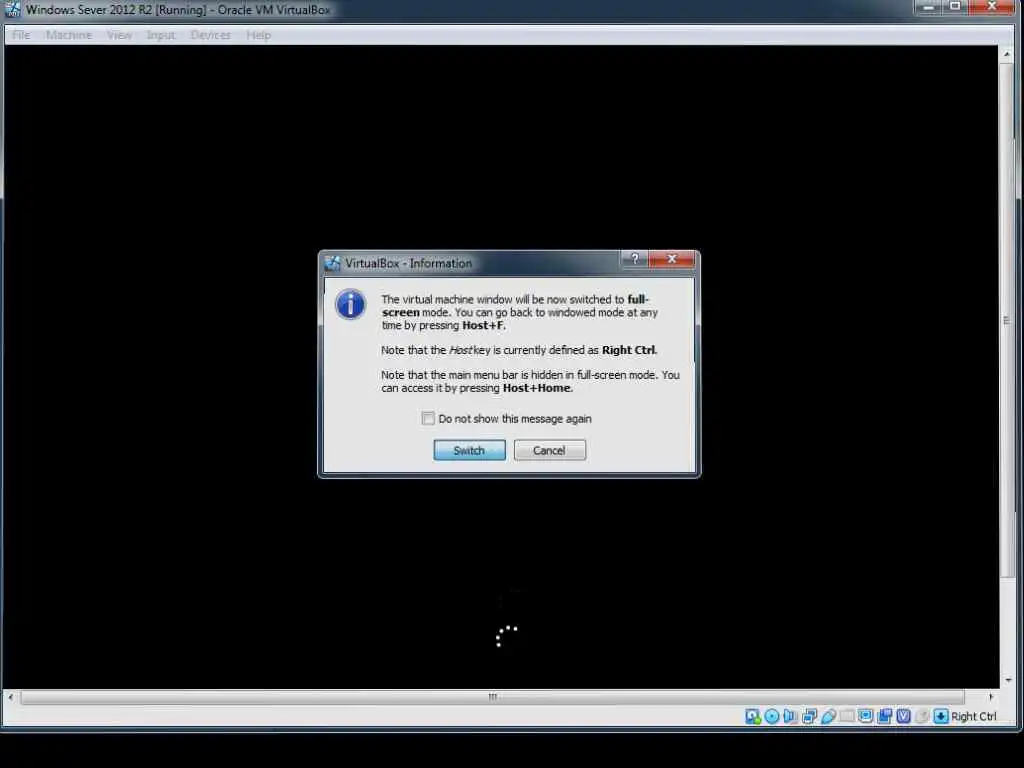
Task: Click the mouse integration status icon
Action: click(x=921, y=716)
